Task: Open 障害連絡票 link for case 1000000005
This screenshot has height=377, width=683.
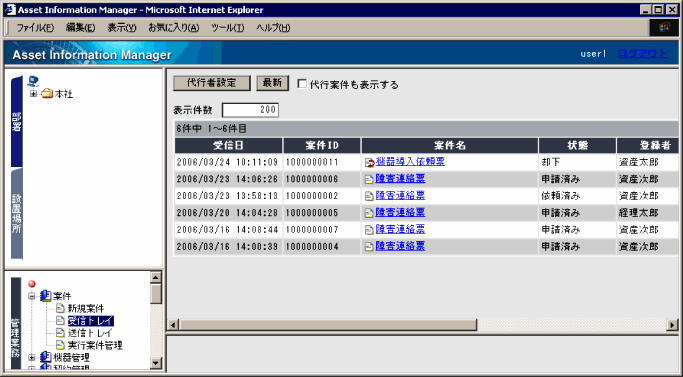Action: [400, 212]
